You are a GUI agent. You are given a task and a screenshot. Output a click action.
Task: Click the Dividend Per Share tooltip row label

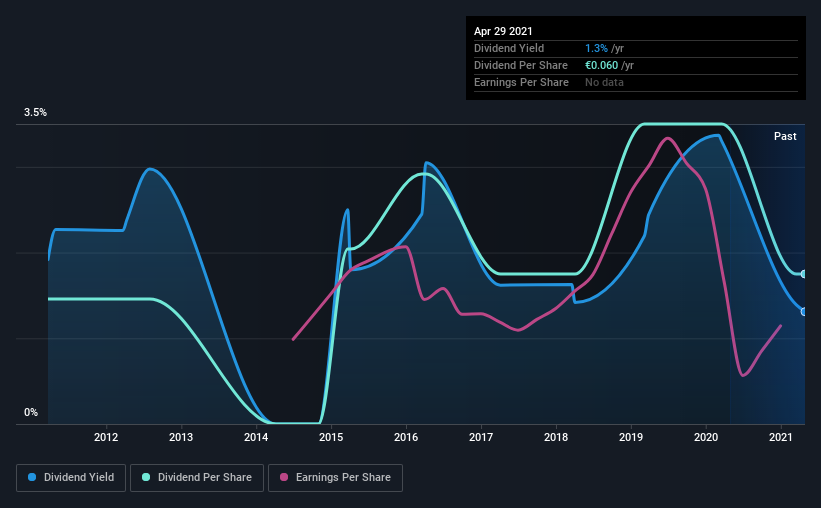pyautogui.click(x=520, y=65)
